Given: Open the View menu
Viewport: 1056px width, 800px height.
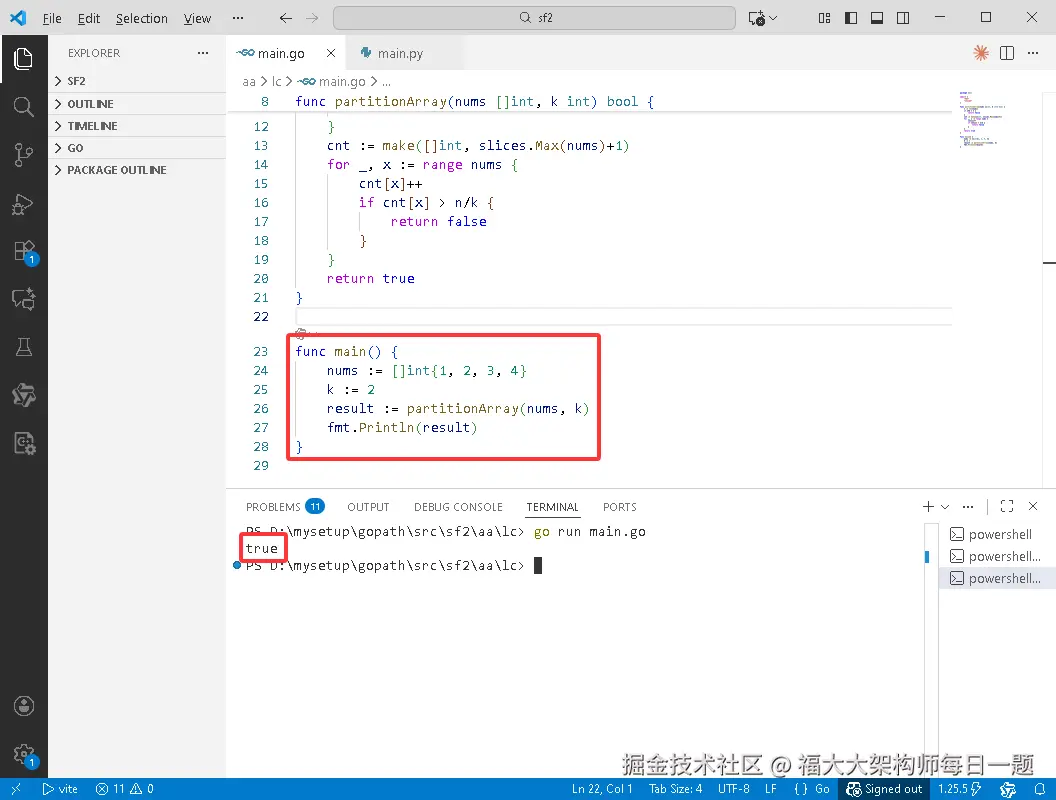Looking at the screenshot, I should [197, 18].
